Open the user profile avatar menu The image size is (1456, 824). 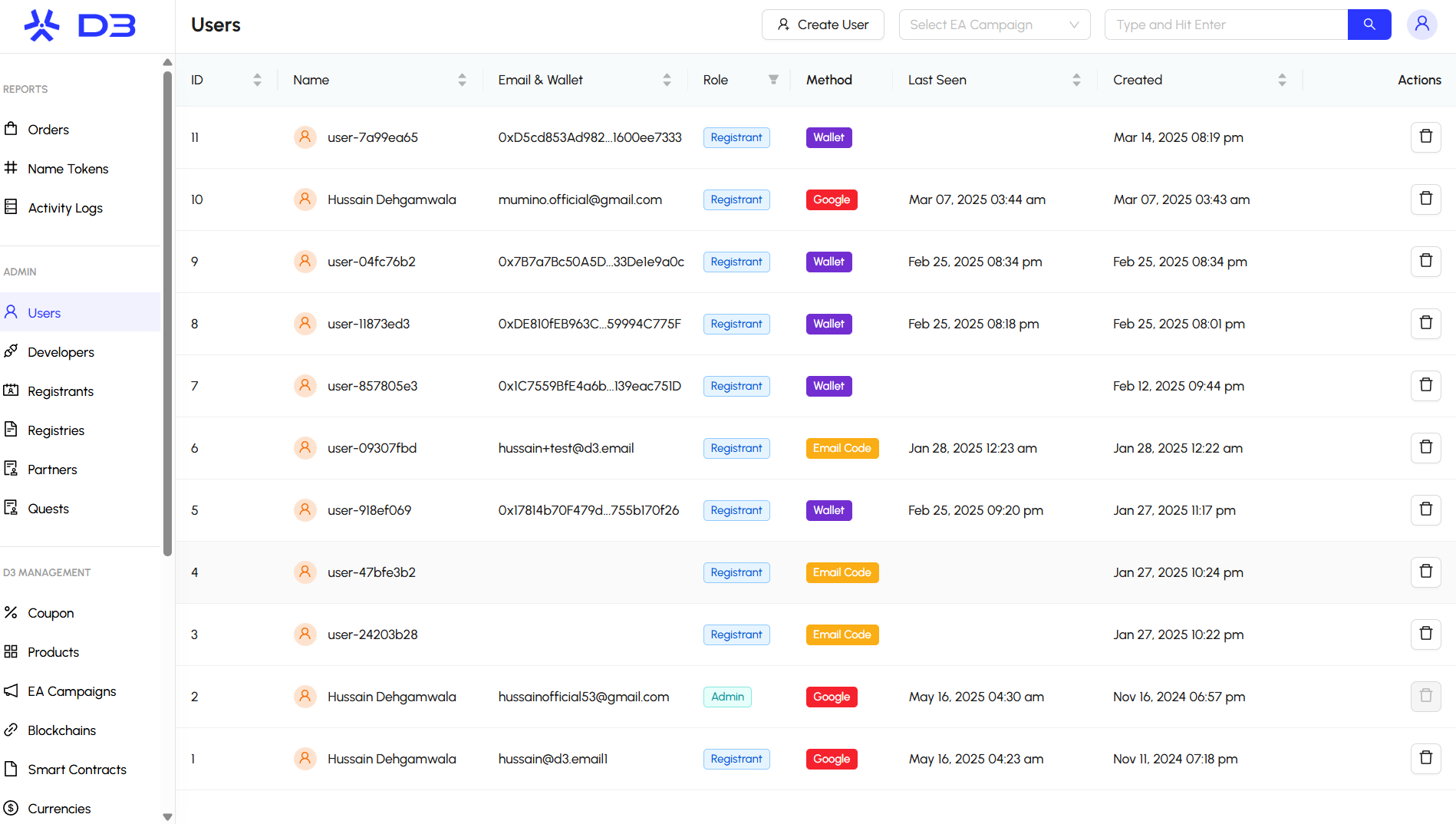(1421, 25)
